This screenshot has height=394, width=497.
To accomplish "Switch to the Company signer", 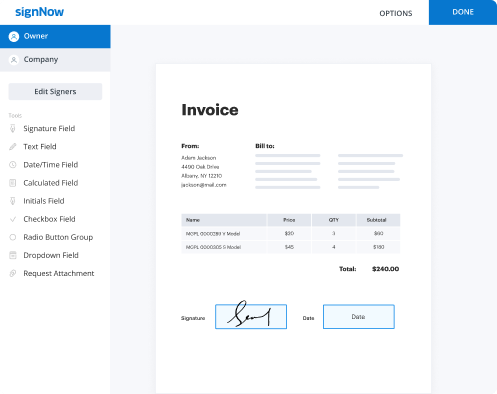I will tap(55, 60).
